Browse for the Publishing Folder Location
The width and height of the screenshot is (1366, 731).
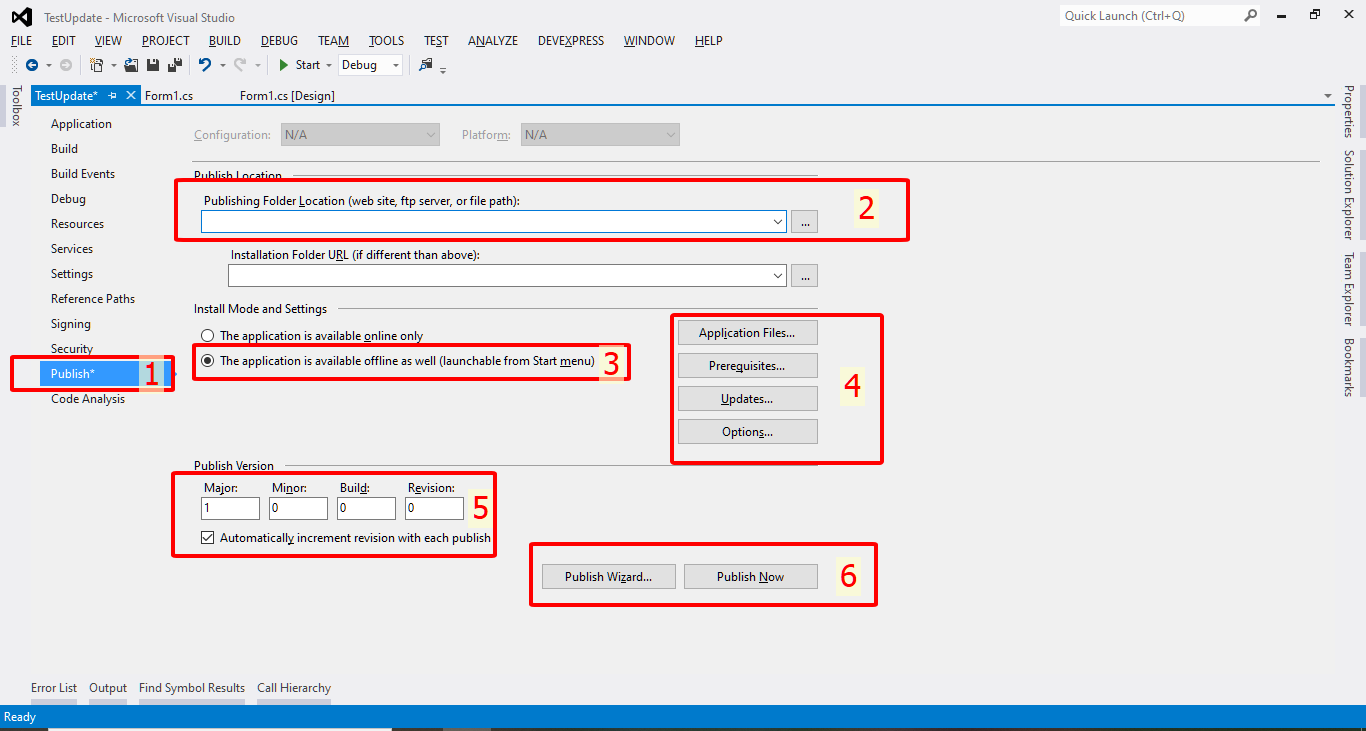tap(805, 222)
